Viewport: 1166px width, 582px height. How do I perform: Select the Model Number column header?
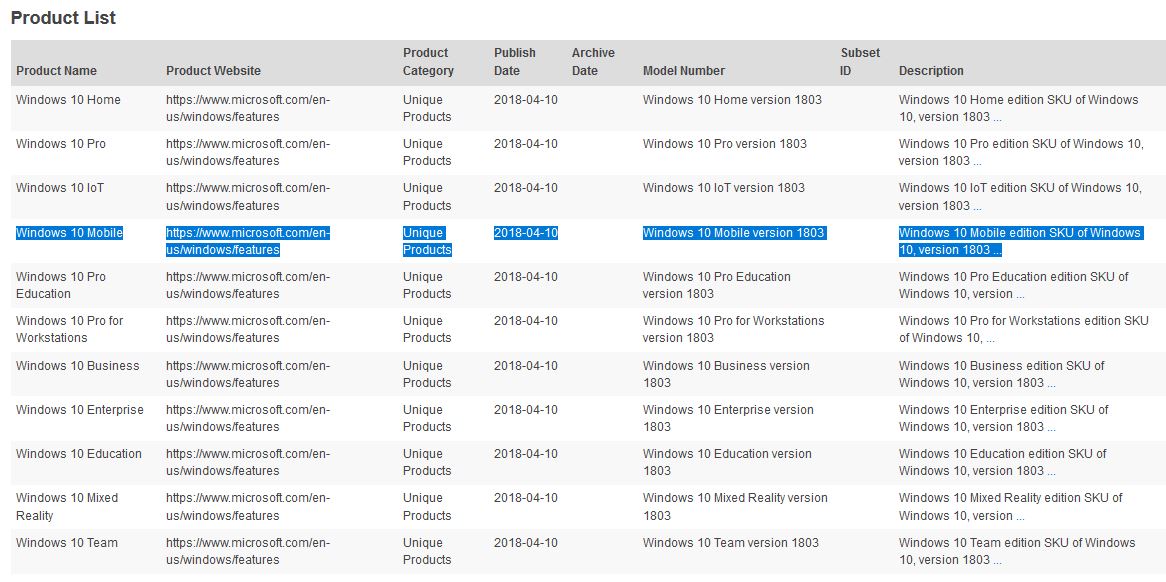683,71
